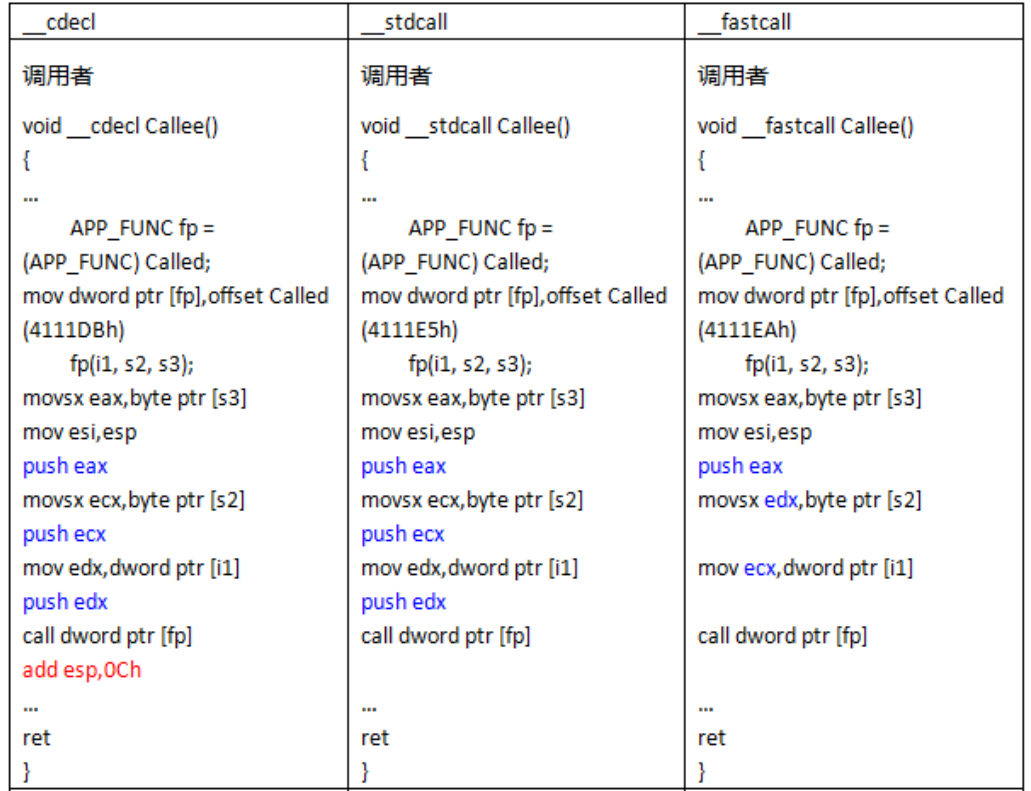The image size is (1031, 791).
Task: Select "movsx ecx,byte ptr [s2]" in __cdecl column
Action: pos(134,500)
